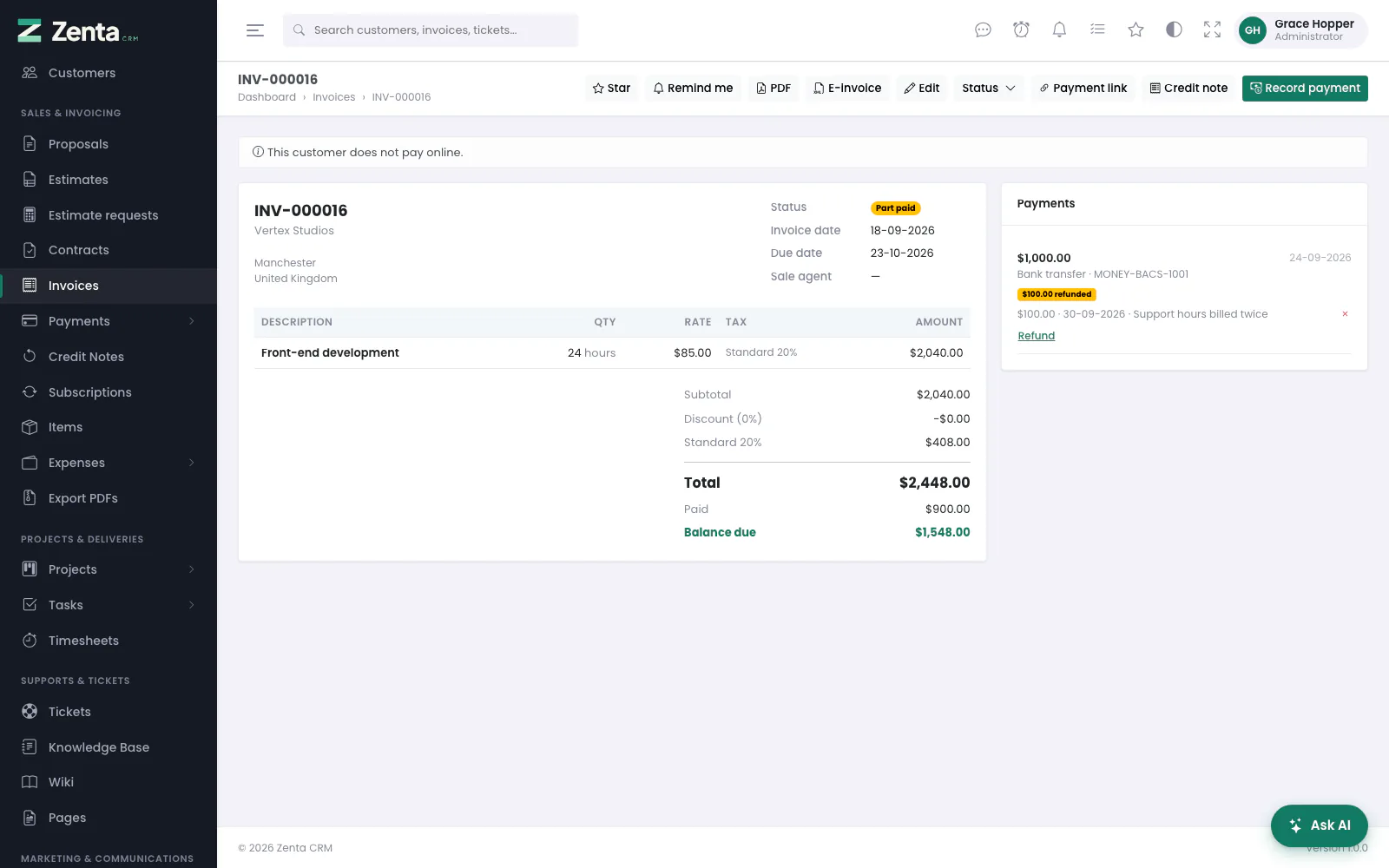Open the chat messages icon
1389x868 pixels.
tap(983, 30)
